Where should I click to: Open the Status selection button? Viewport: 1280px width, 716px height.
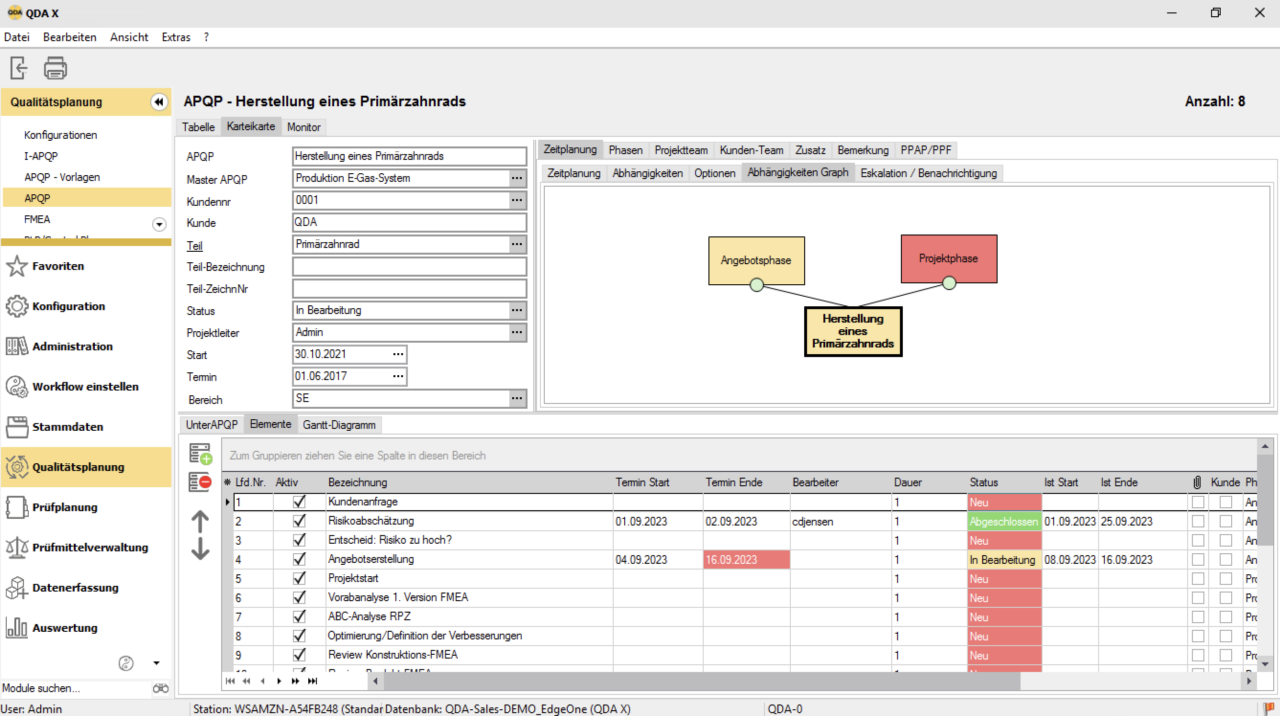pos(517,310)
